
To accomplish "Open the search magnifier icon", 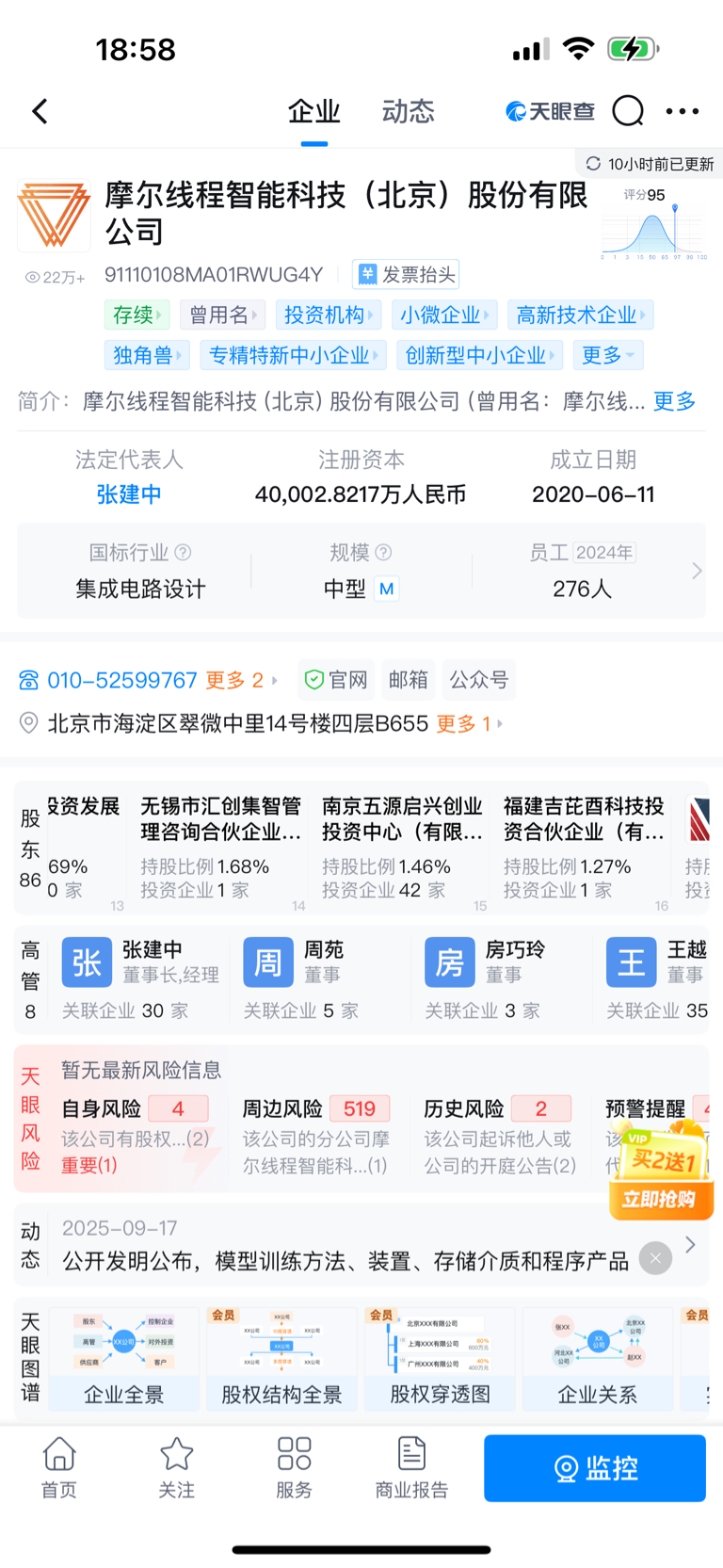I will [x=628, y=111].
